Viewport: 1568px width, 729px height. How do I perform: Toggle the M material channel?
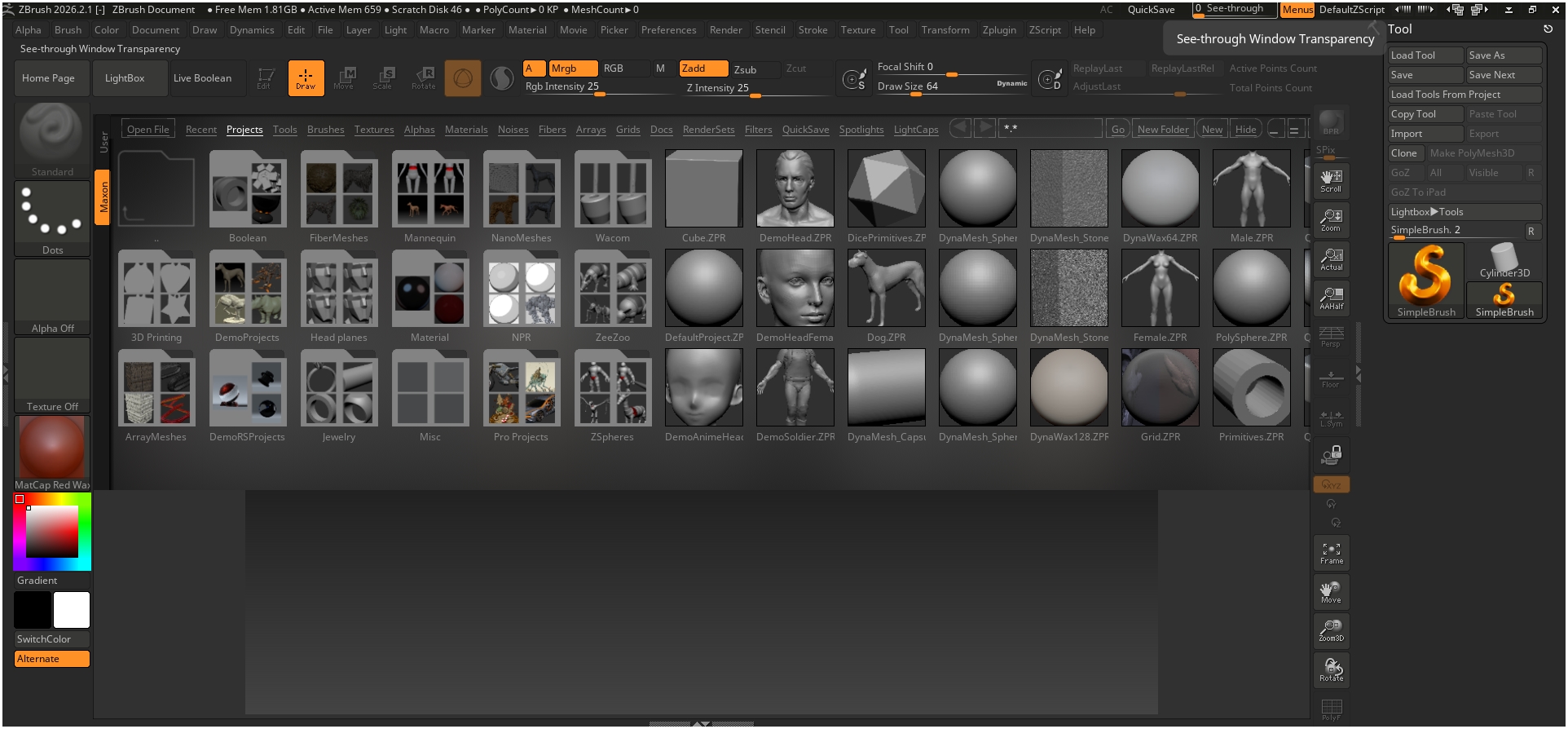click(660, 68)
